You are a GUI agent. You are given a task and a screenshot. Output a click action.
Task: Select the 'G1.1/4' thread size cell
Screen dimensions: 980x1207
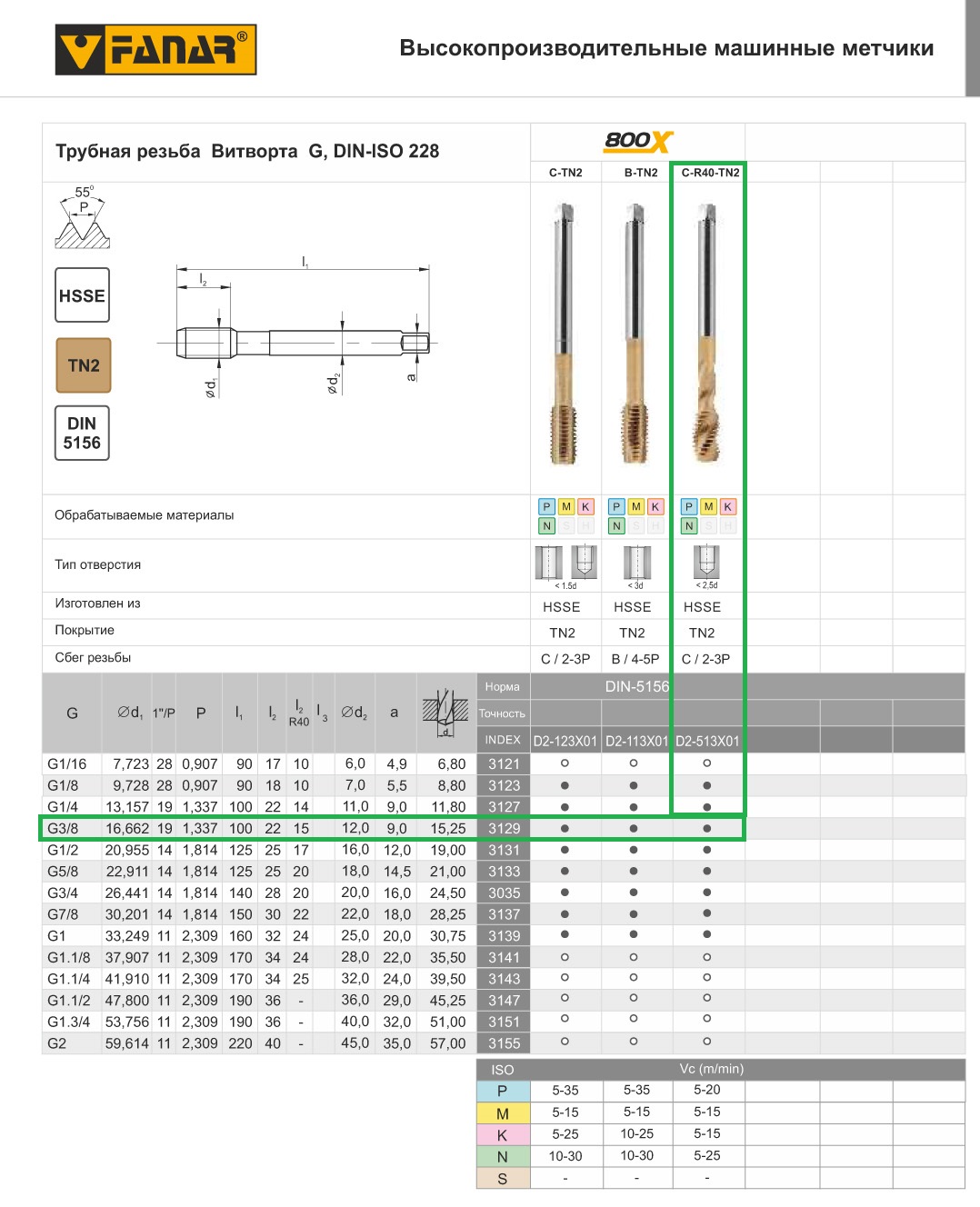(69, 979)
